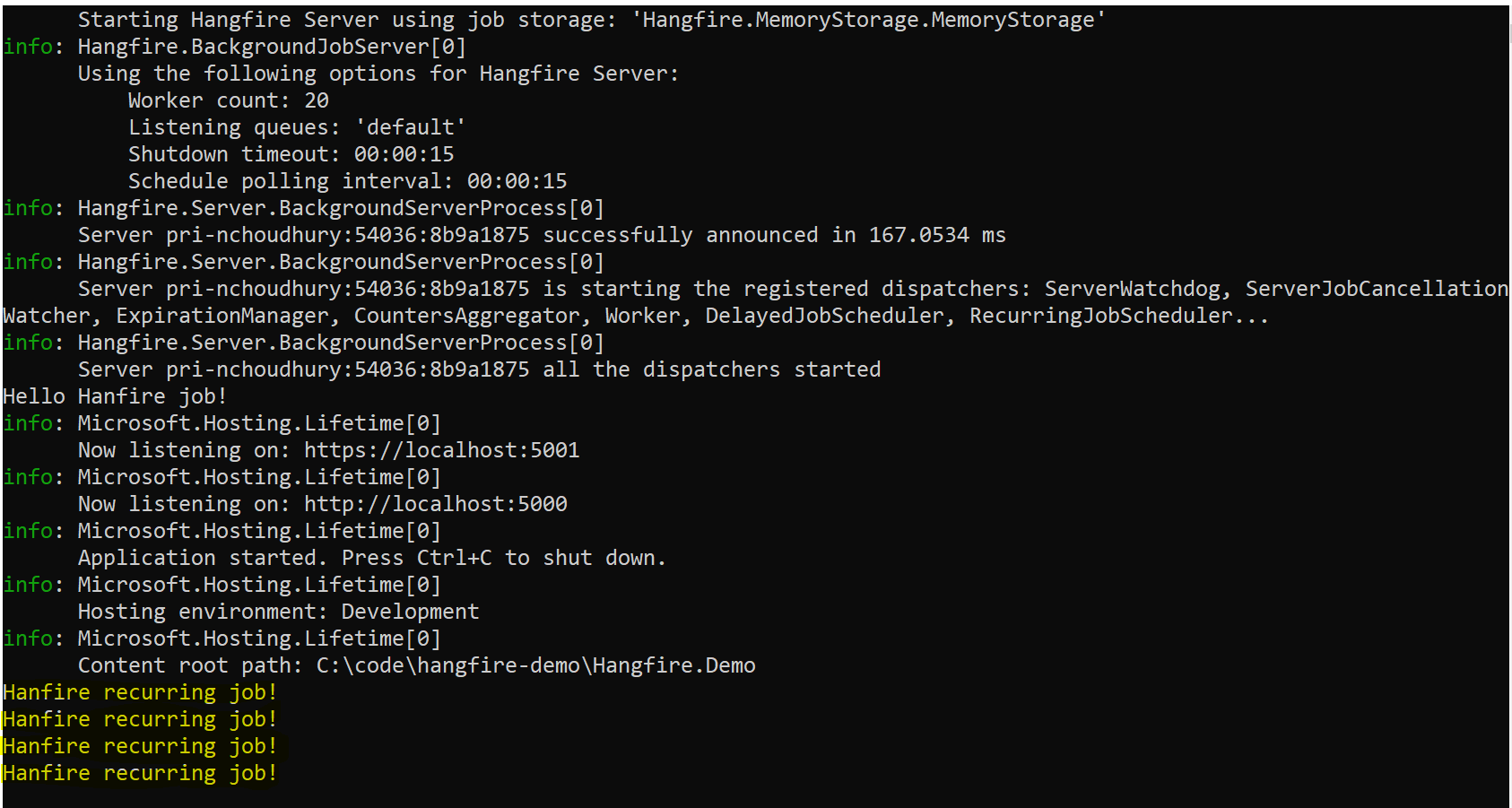1512x808 pixels.
Task: Click the first 'Hanfire recurring job!' line
Action: pos(140,692)
